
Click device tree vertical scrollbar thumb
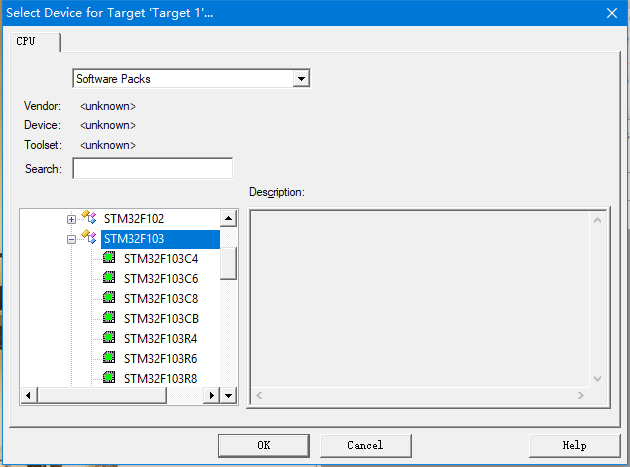229,263
